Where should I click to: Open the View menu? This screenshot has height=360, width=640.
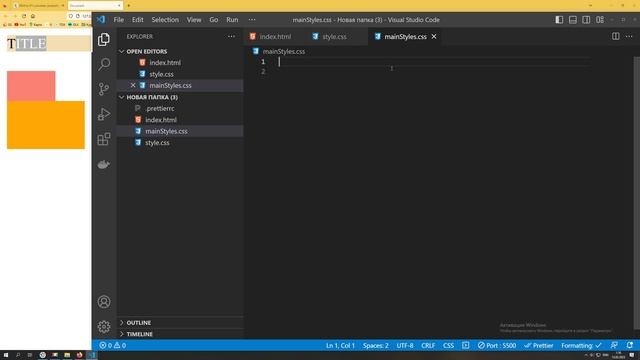194,20
